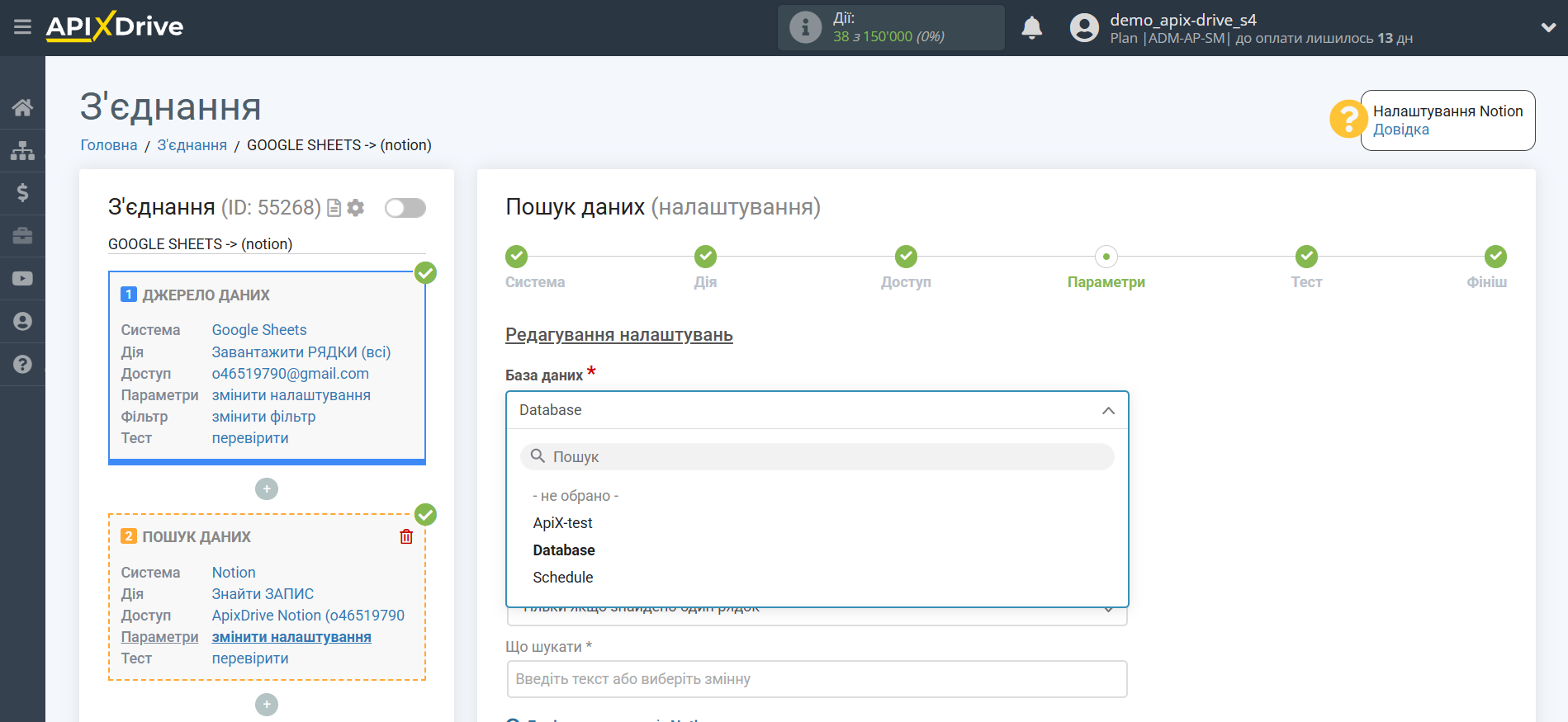Click the search magnifier icon
Screen dimensions: 1568x722
click(x=538, y=456)
